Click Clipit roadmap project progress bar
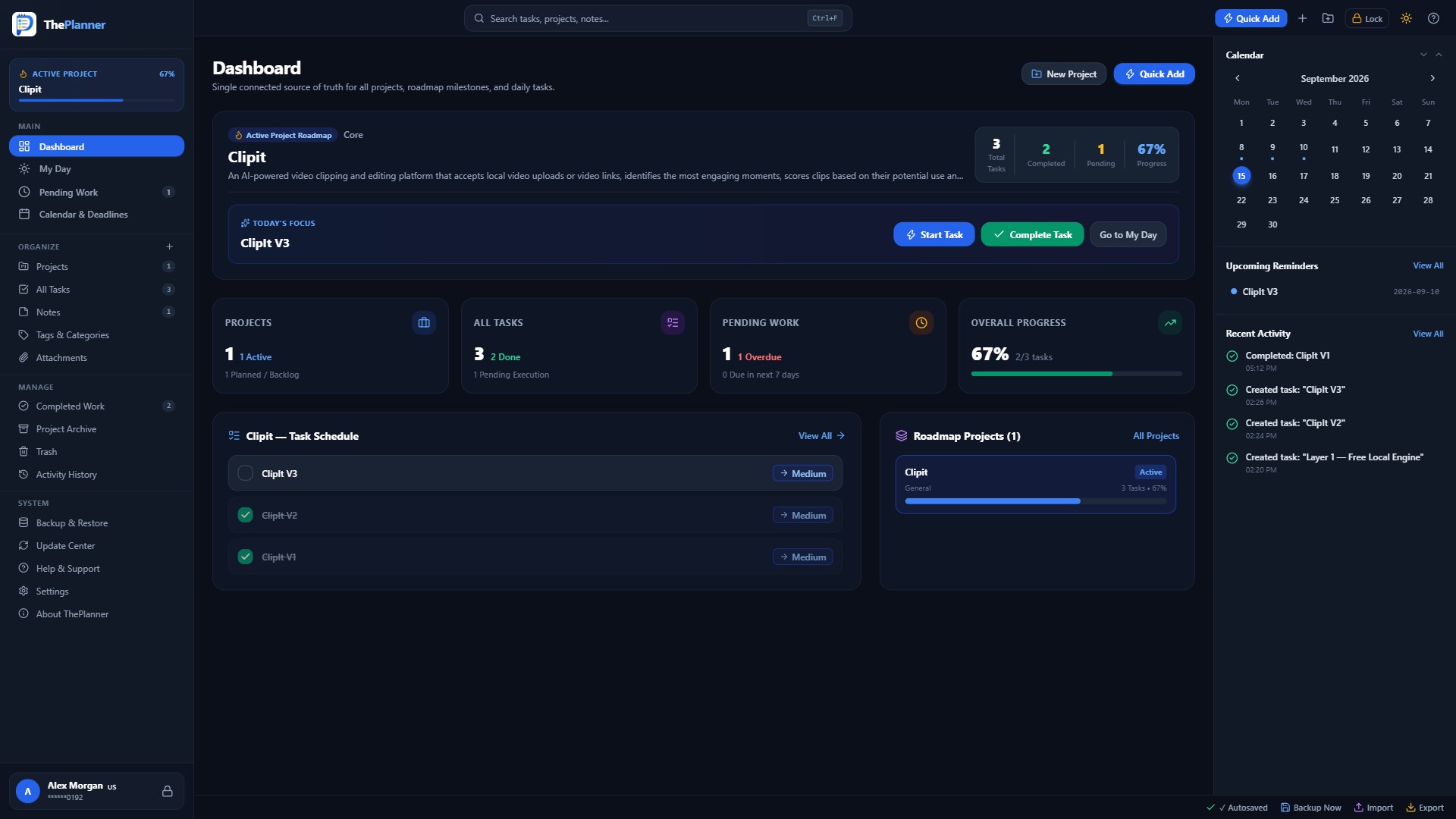Screen dimensions: 1456x819 [1035, 501]
